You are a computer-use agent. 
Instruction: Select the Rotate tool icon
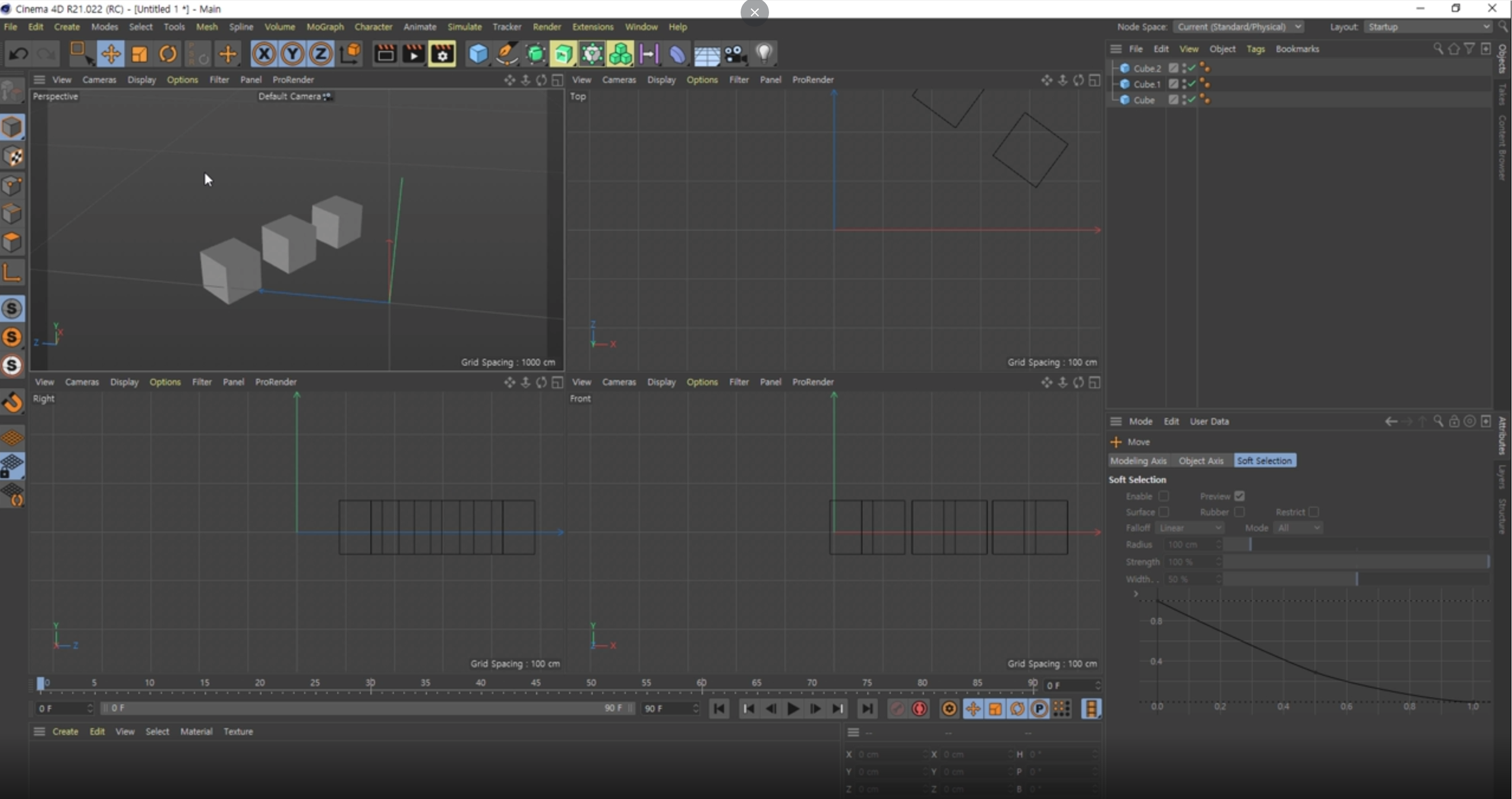[x=168, y=54]
